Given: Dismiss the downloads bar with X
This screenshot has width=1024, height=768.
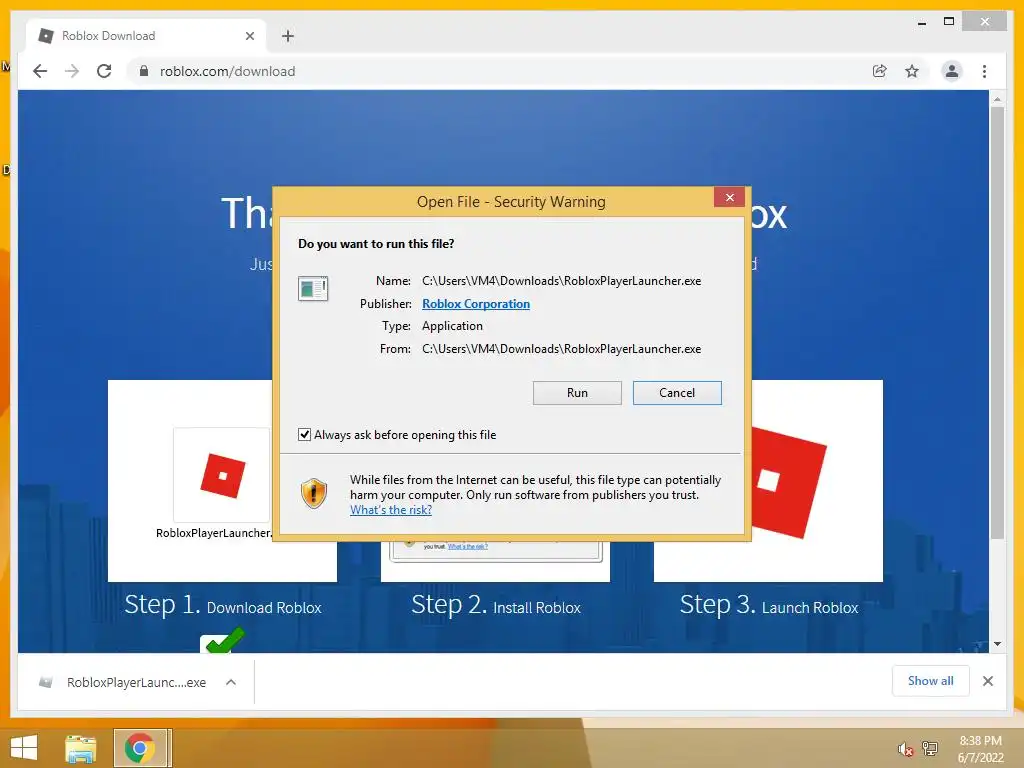Looking at the screenshot, I should coord(987,681).
